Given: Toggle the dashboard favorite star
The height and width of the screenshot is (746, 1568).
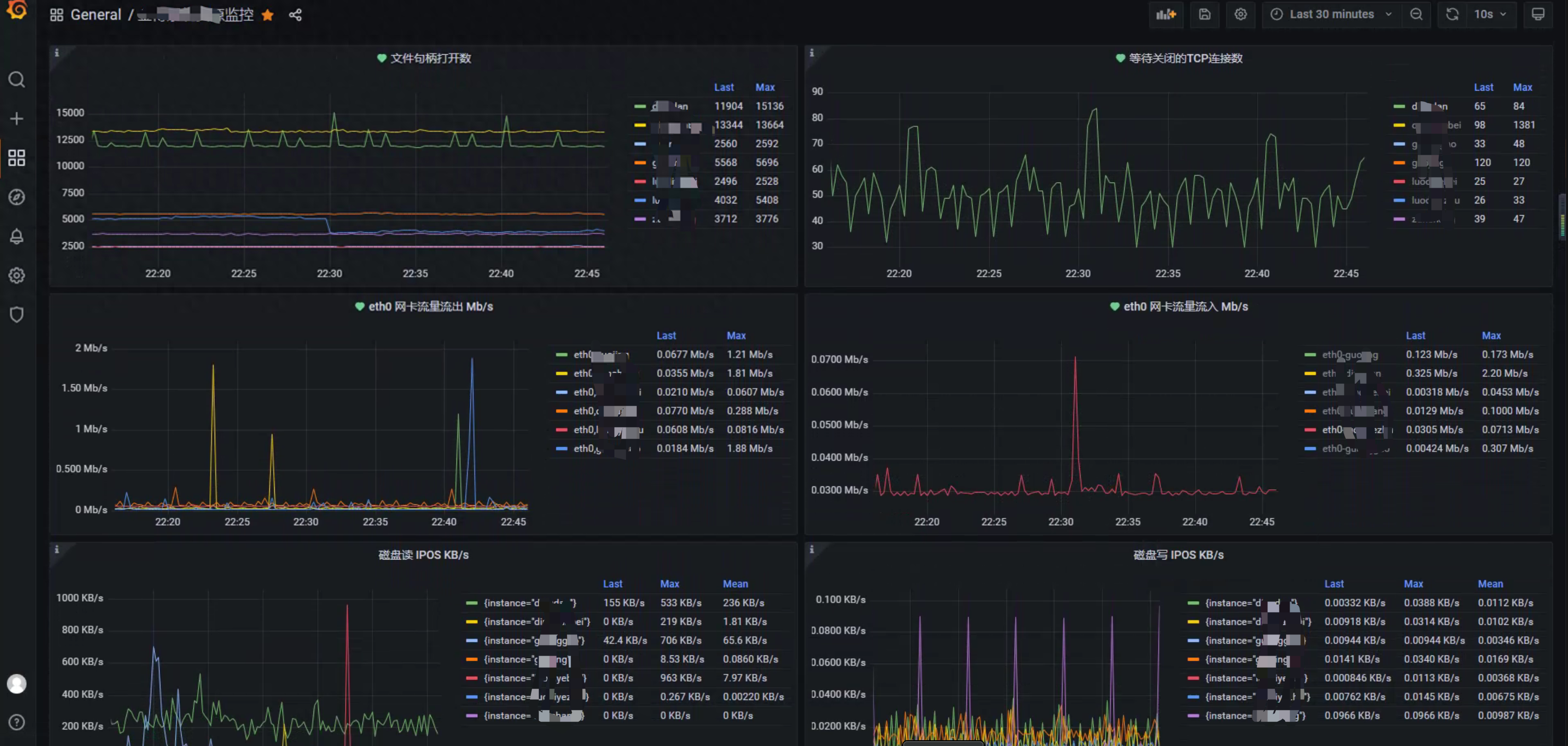Looking at the screenshot, I should [x=267, y=15].
